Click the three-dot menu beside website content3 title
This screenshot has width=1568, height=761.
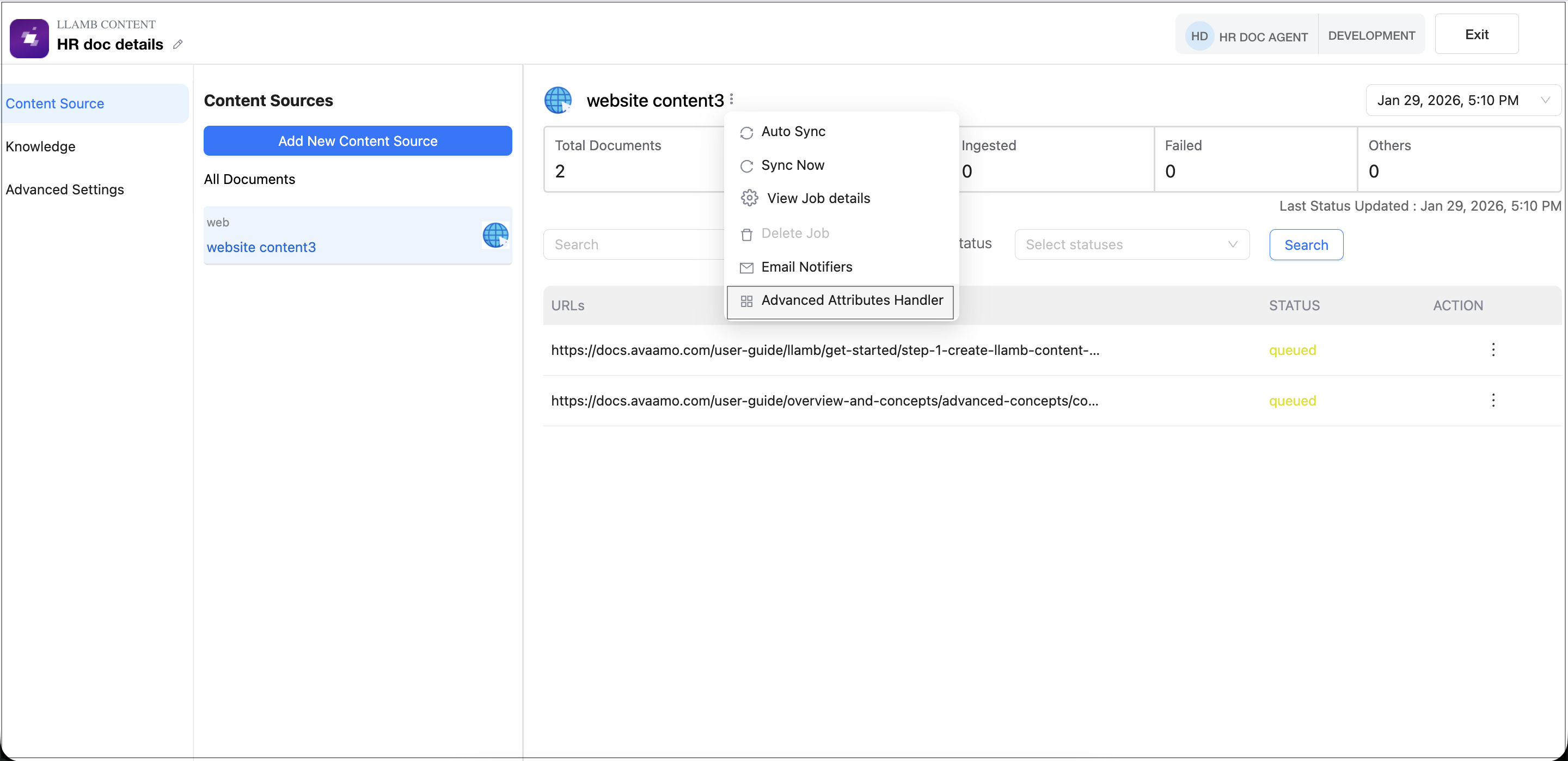(x=732, y=99)
